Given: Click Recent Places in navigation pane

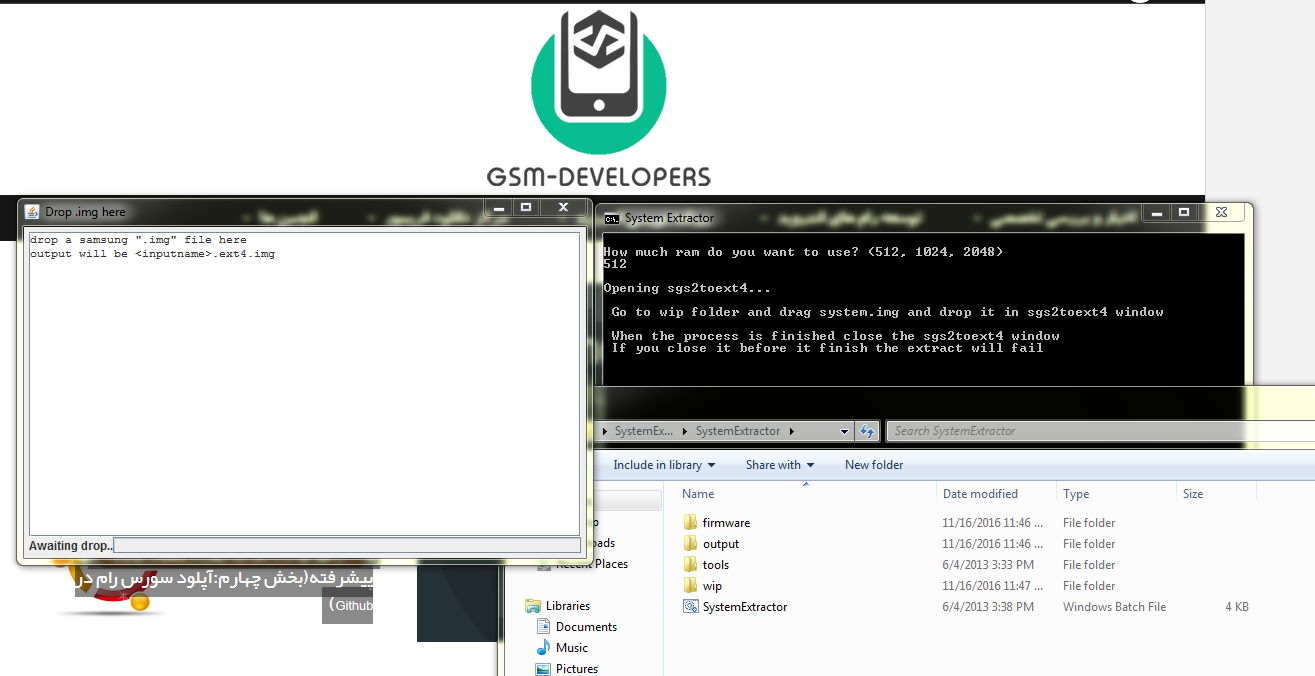Looking at the screenshot, I should click(x=592, y=564).
